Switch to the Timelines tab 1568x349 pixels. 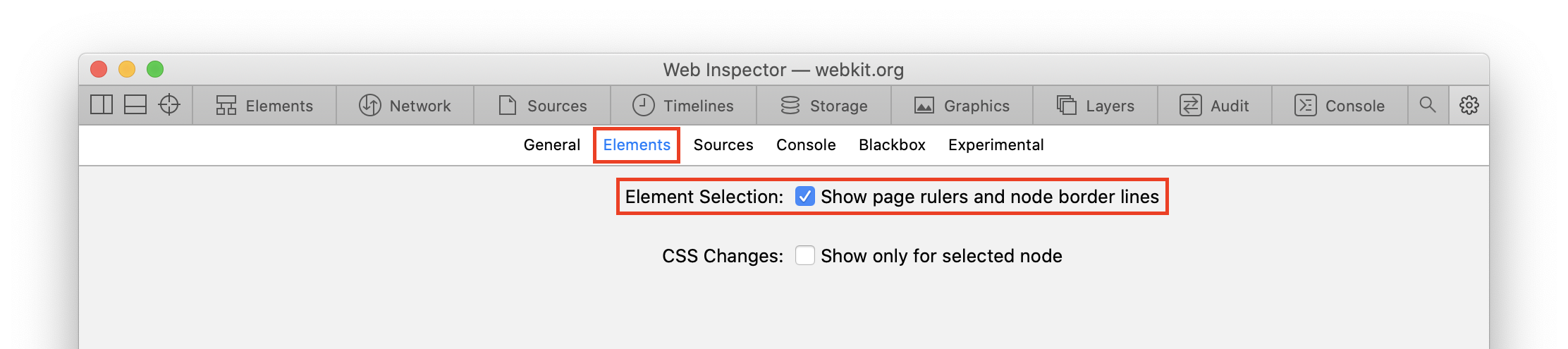coord(682,106)
